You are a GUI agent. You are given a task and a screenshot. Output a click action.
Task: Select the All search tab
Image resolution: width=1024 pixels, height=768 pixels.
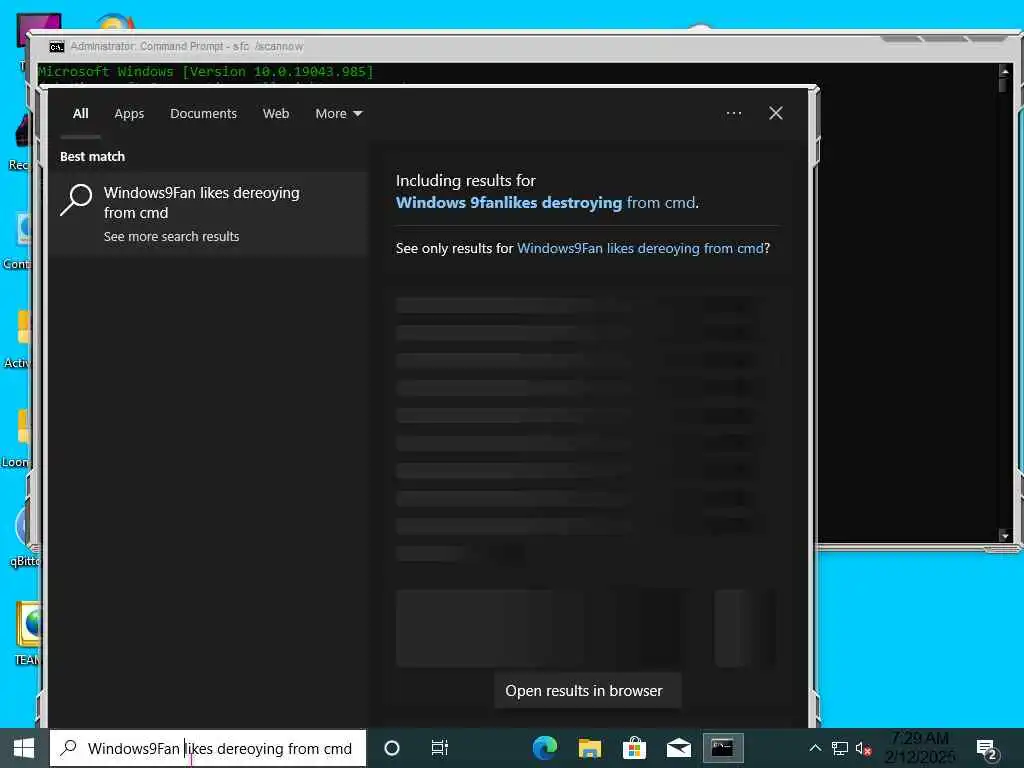click(80, 114)
